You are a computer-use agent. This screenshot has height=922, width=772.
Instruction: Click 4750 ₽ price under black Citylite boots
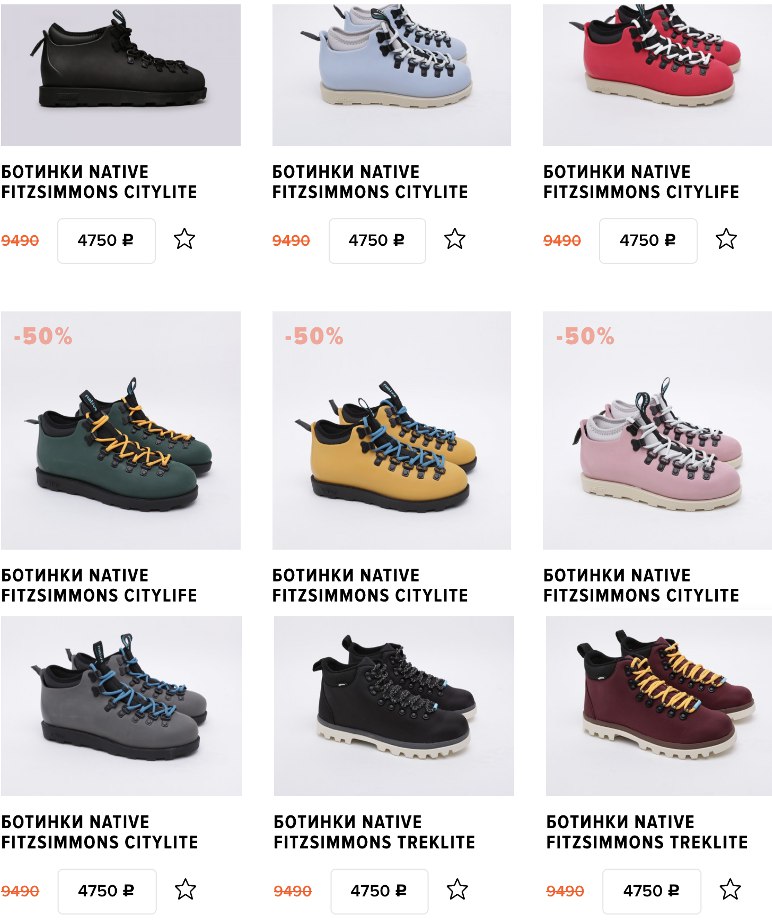coord(106,240)
